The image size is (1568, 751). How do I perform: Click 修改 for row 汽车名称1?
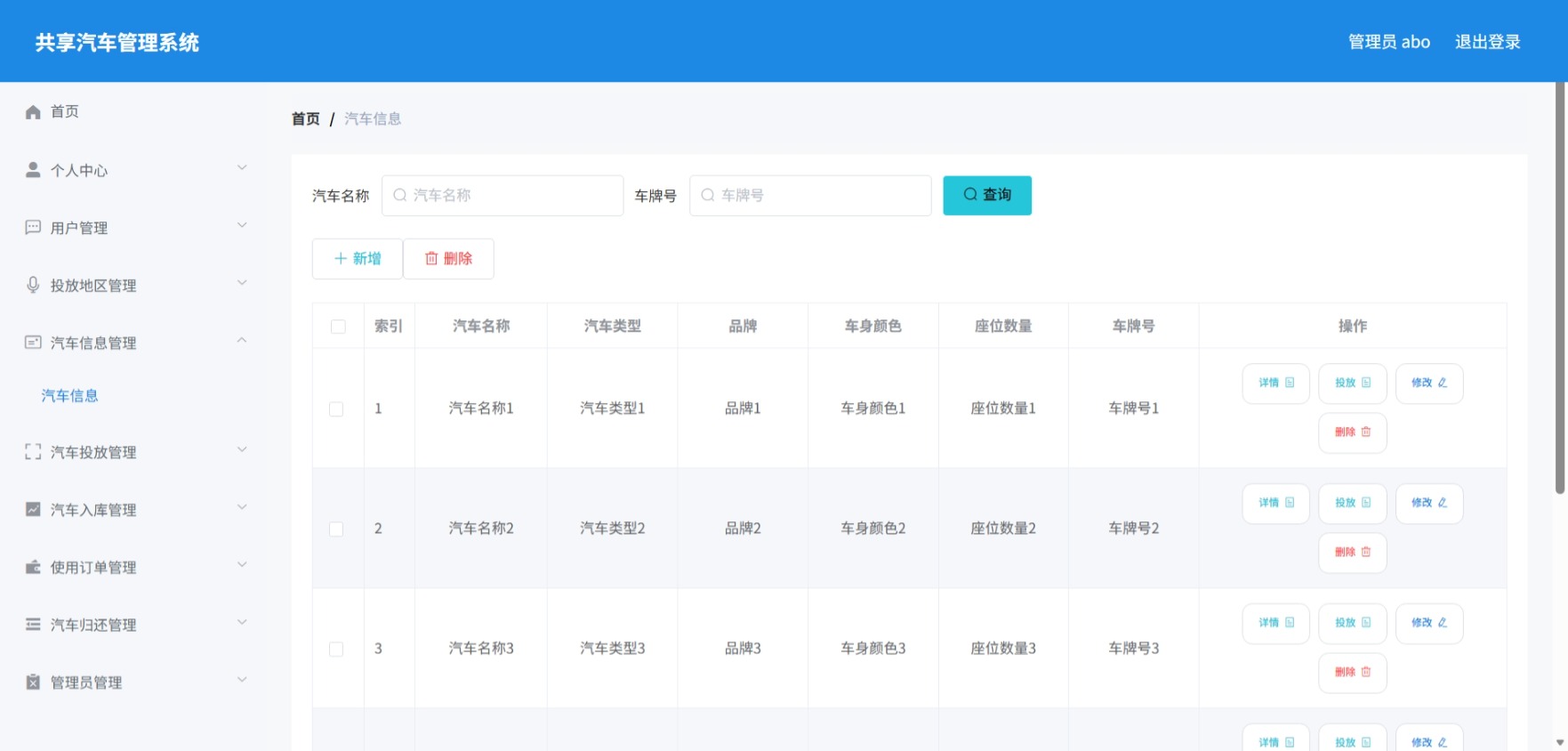point(1429,384)
